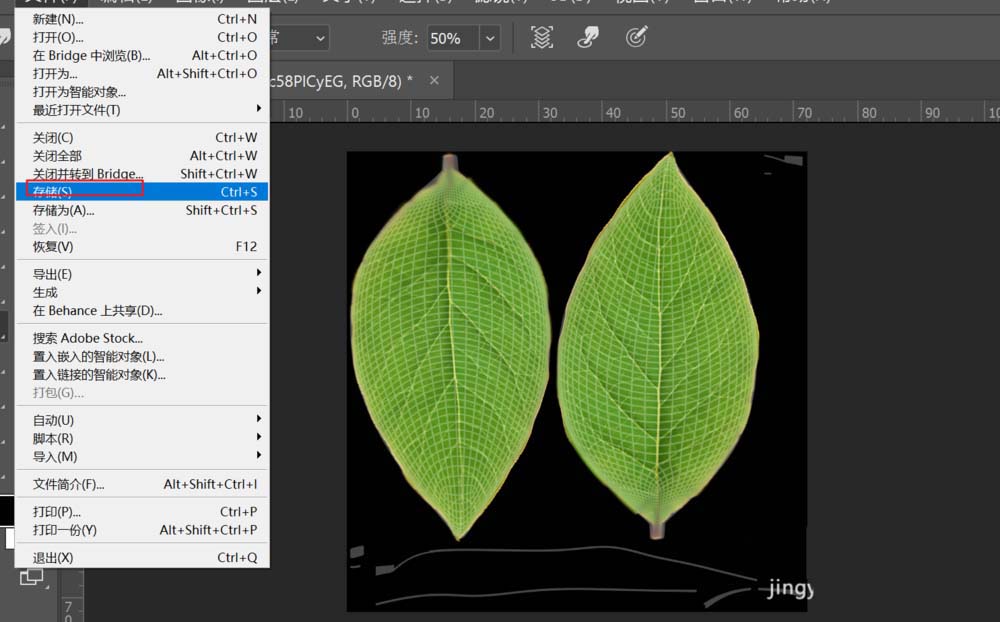Click the black foreground color swatch
This screenshot has width=1000, height=622.
[x=6, y=510]
